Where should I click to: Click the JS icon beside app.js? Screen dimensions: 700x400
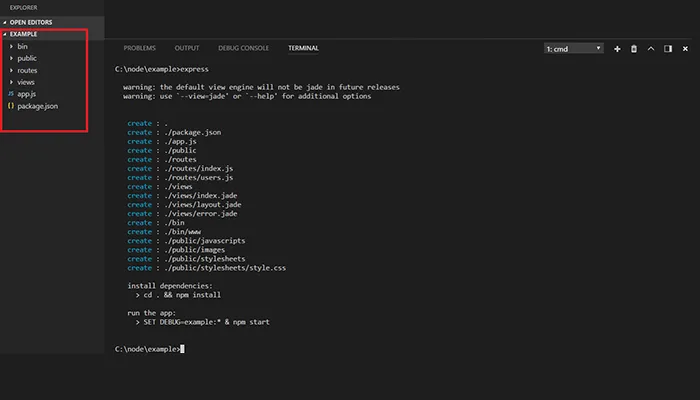[x=11, y=94]
